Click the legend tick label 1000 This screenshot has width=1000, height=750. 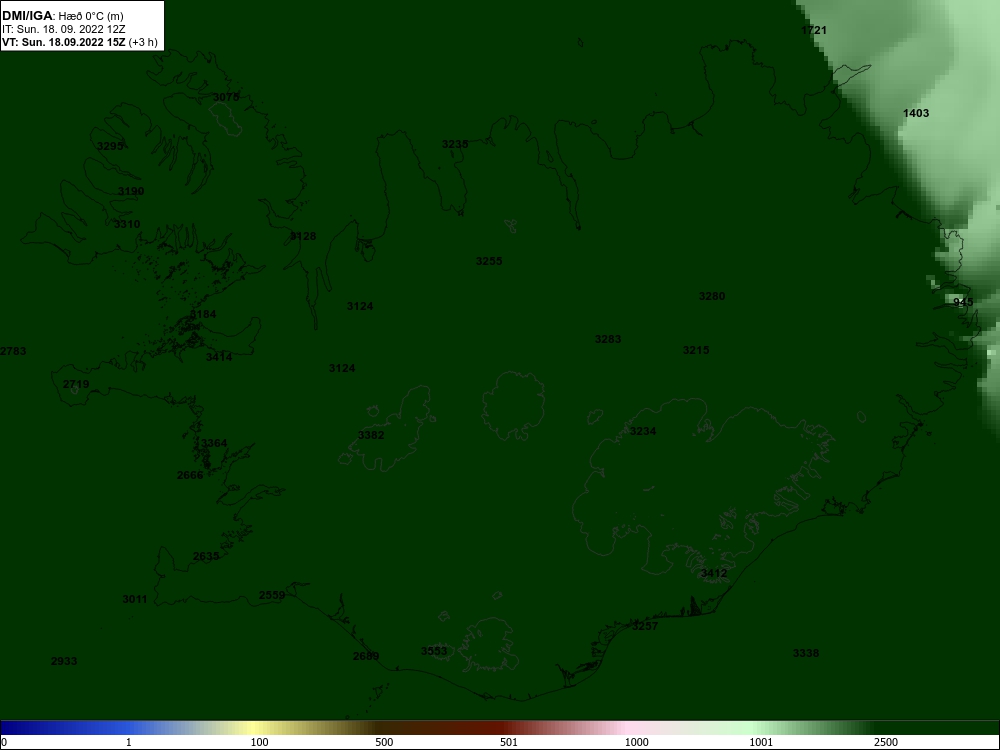636,742
